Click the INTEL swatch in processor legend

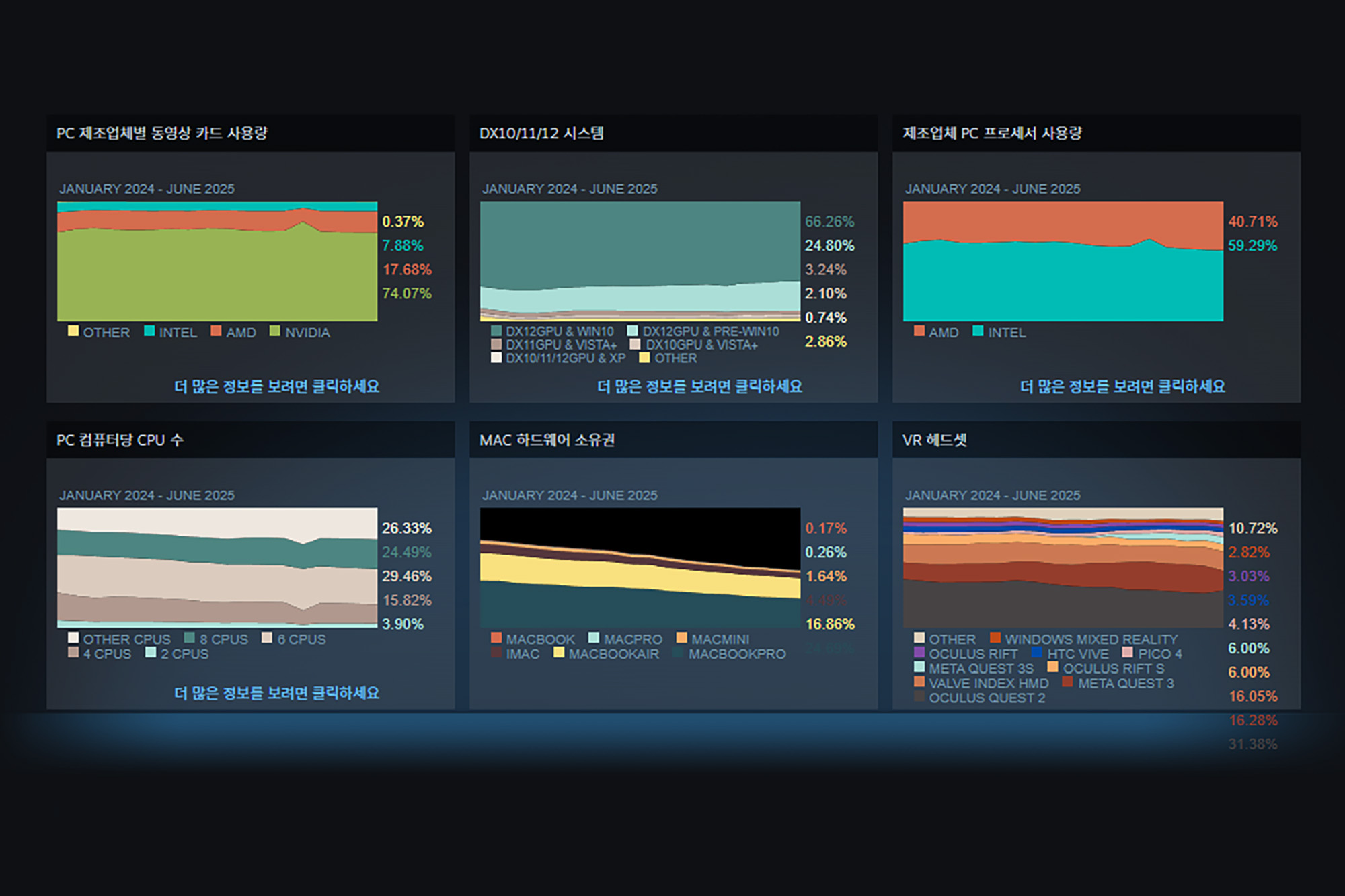(x=978, y=331)
